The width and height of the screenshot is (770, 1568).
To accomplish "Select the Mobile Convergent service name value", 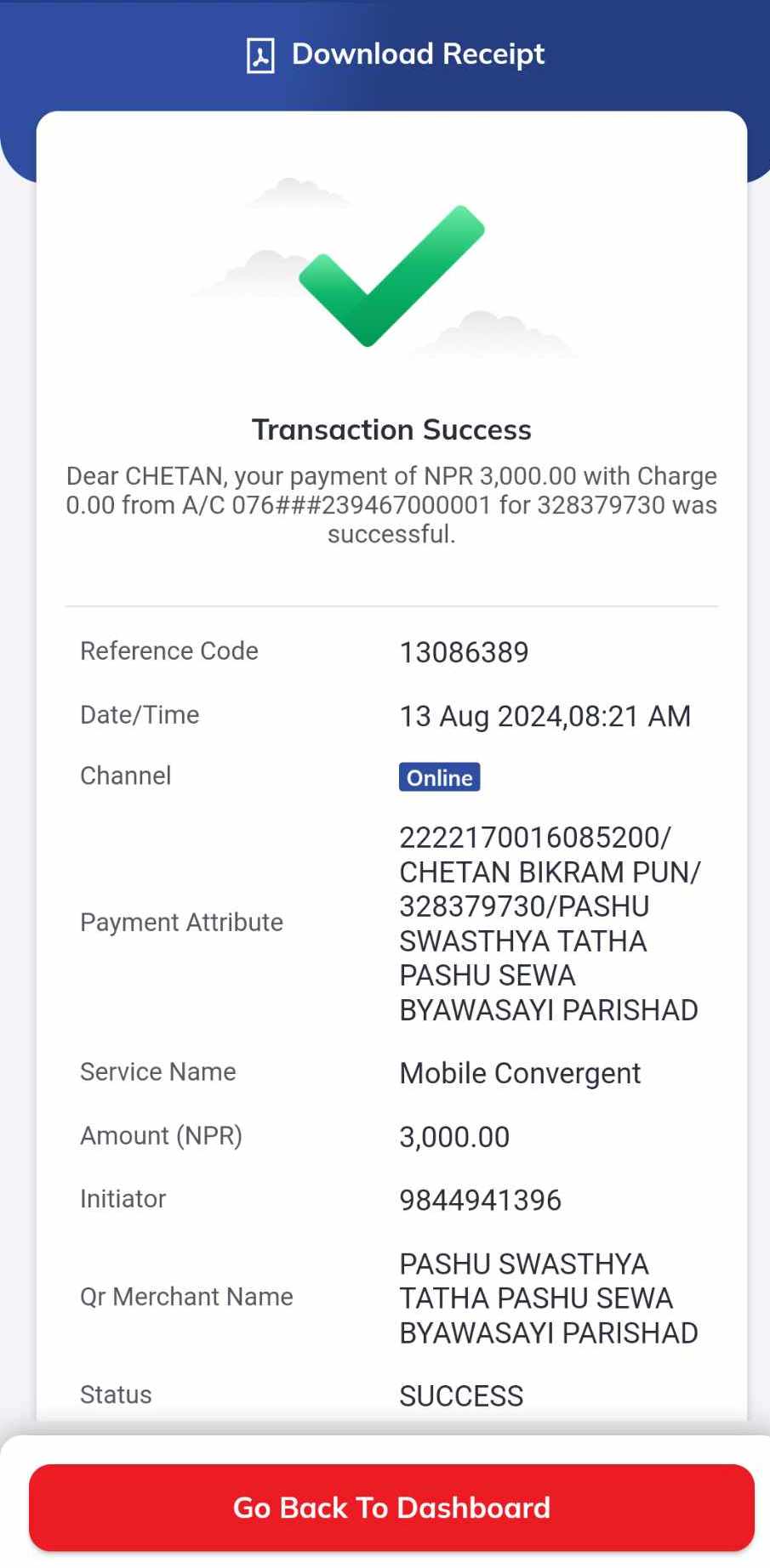I will [x=520, y=1073].
